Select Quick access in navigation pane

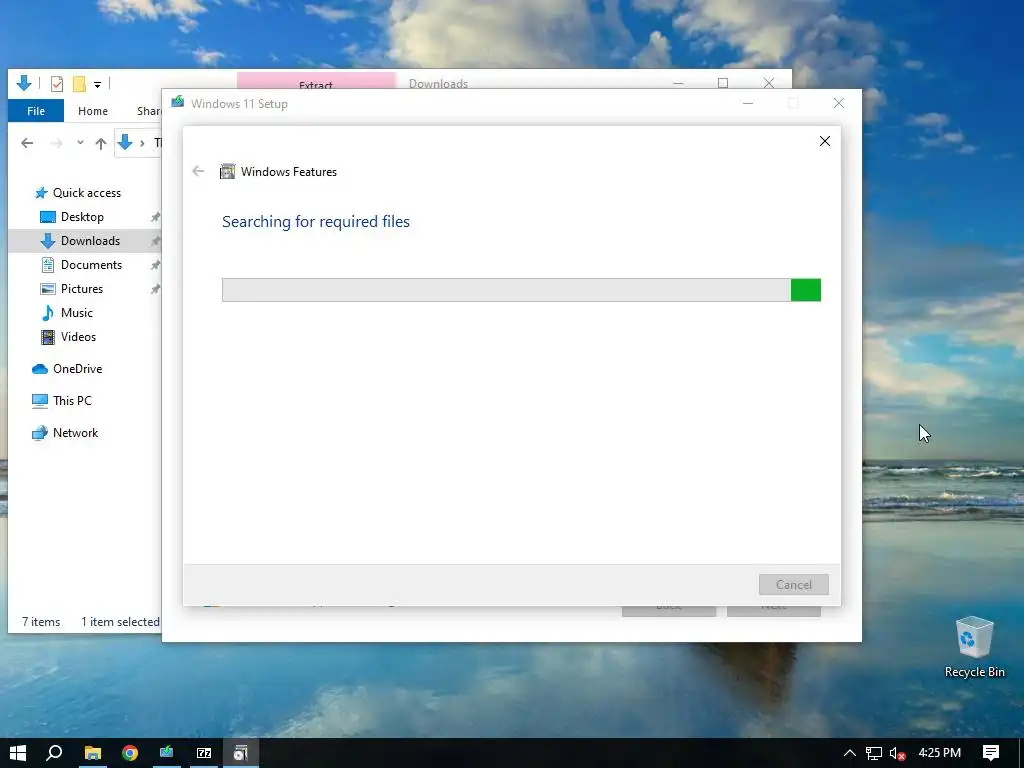(x=87, y=193)
